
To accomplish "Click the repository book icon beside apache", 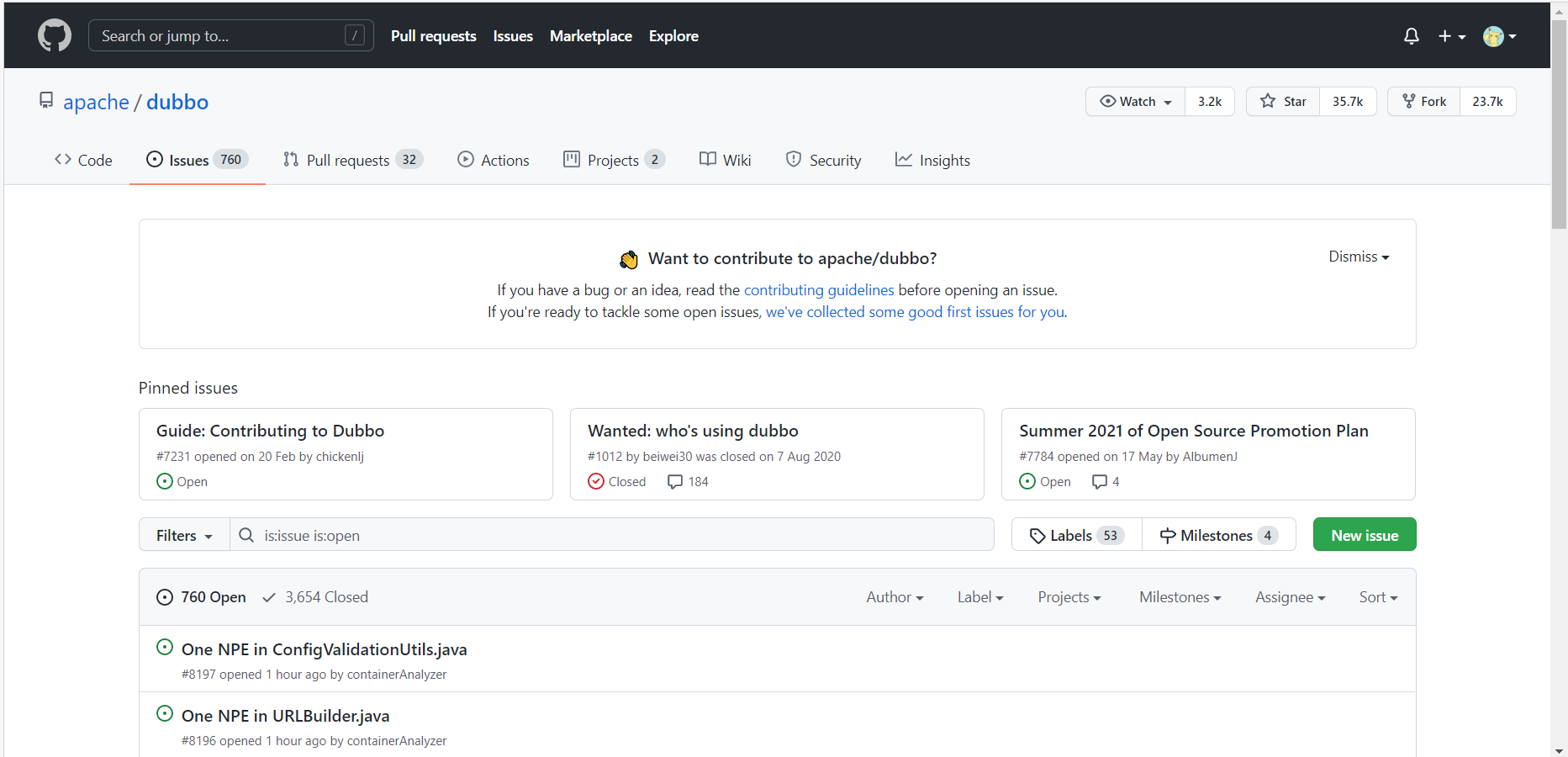I will coord(46,101).
